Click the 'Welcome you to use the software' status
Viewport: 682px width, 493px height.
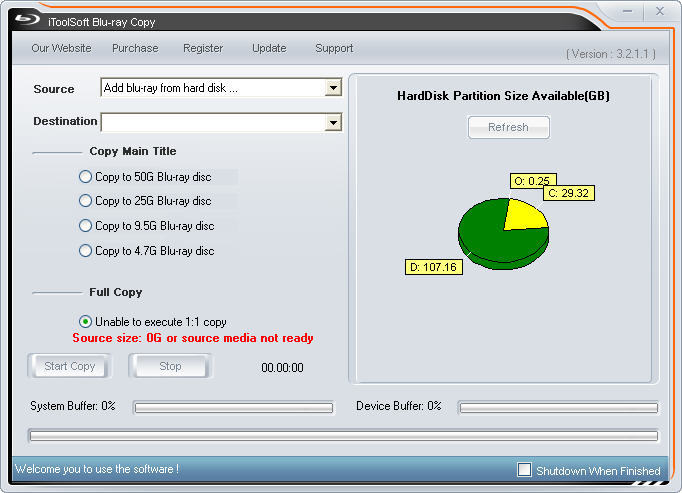[97, 469]
